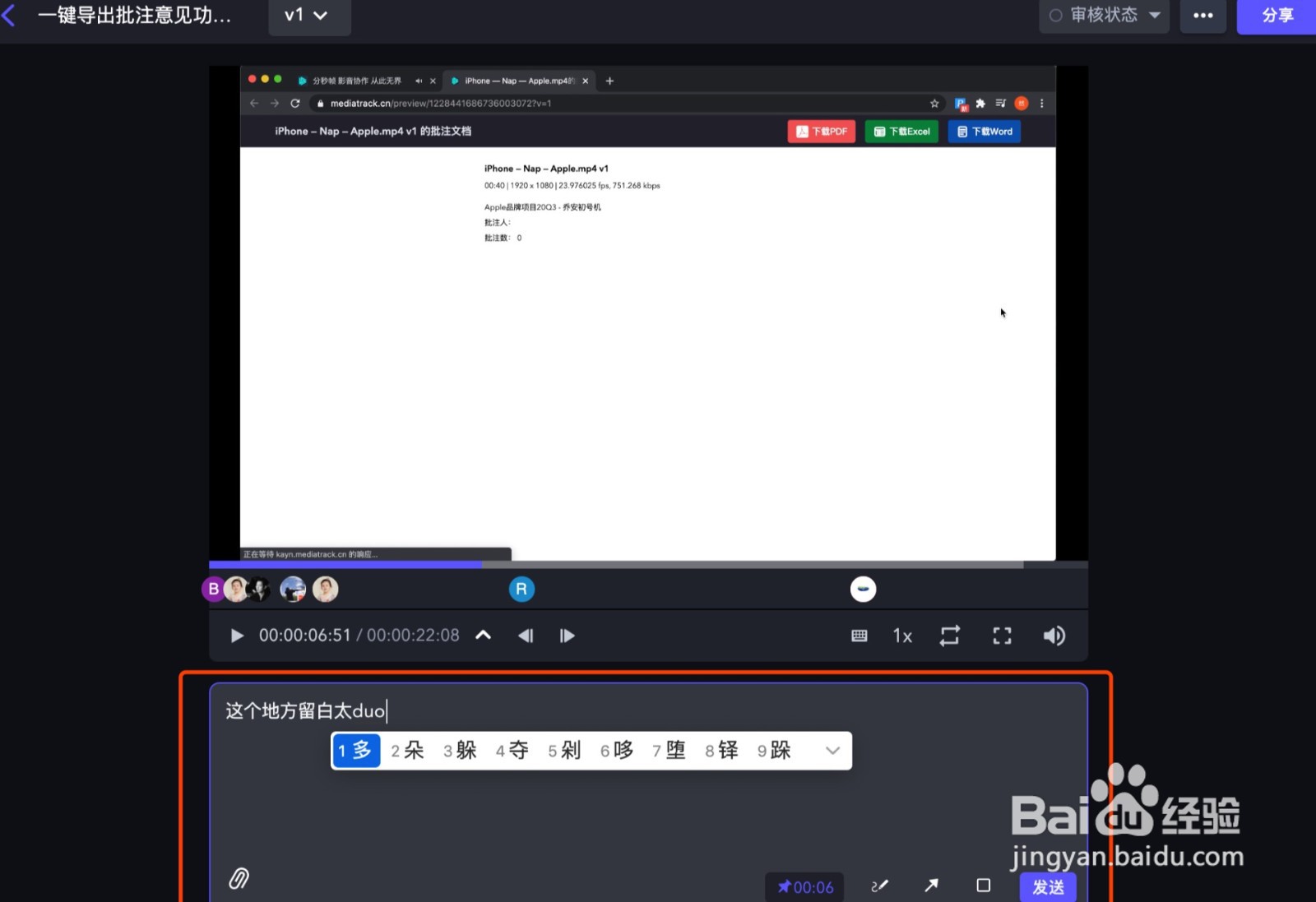
Task: Click the video progress bar
Action: (648, 565)
